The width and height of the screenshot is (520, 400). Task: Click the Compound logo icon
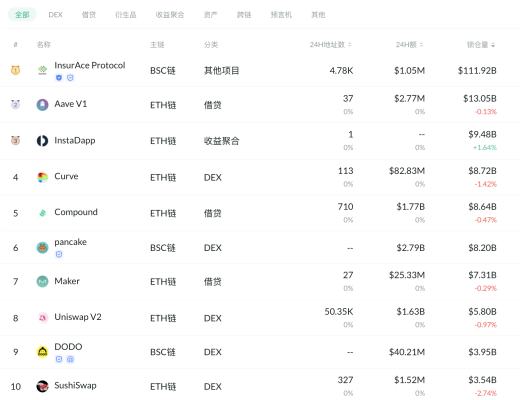point(42,213)
